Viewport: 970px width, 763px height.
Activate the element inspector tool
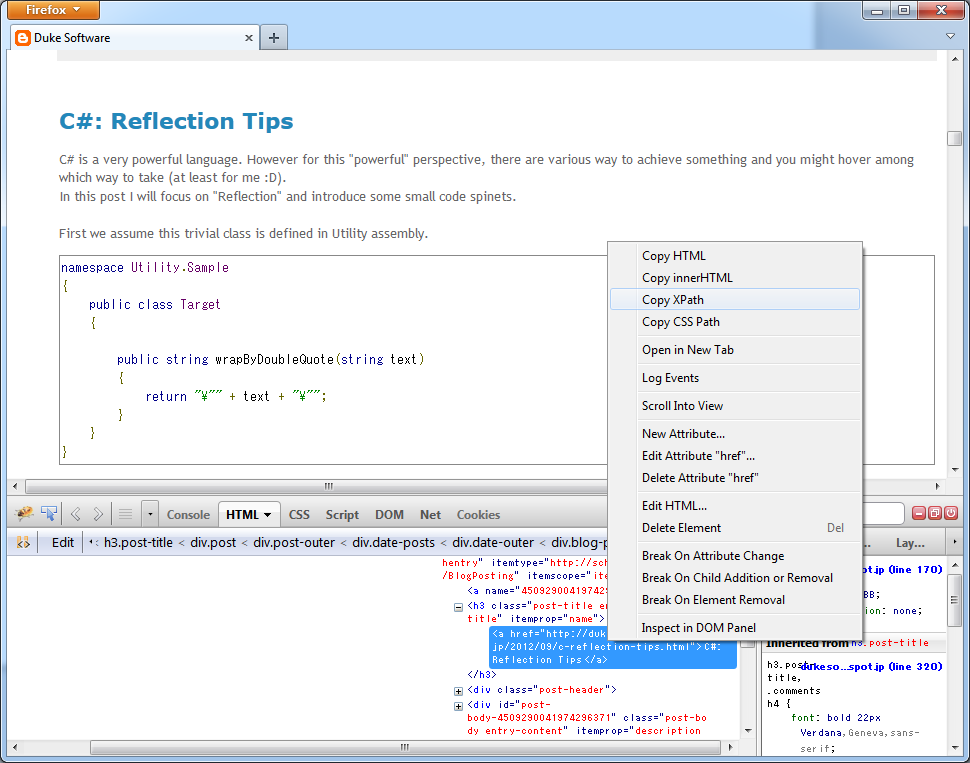tap(48, 513)
